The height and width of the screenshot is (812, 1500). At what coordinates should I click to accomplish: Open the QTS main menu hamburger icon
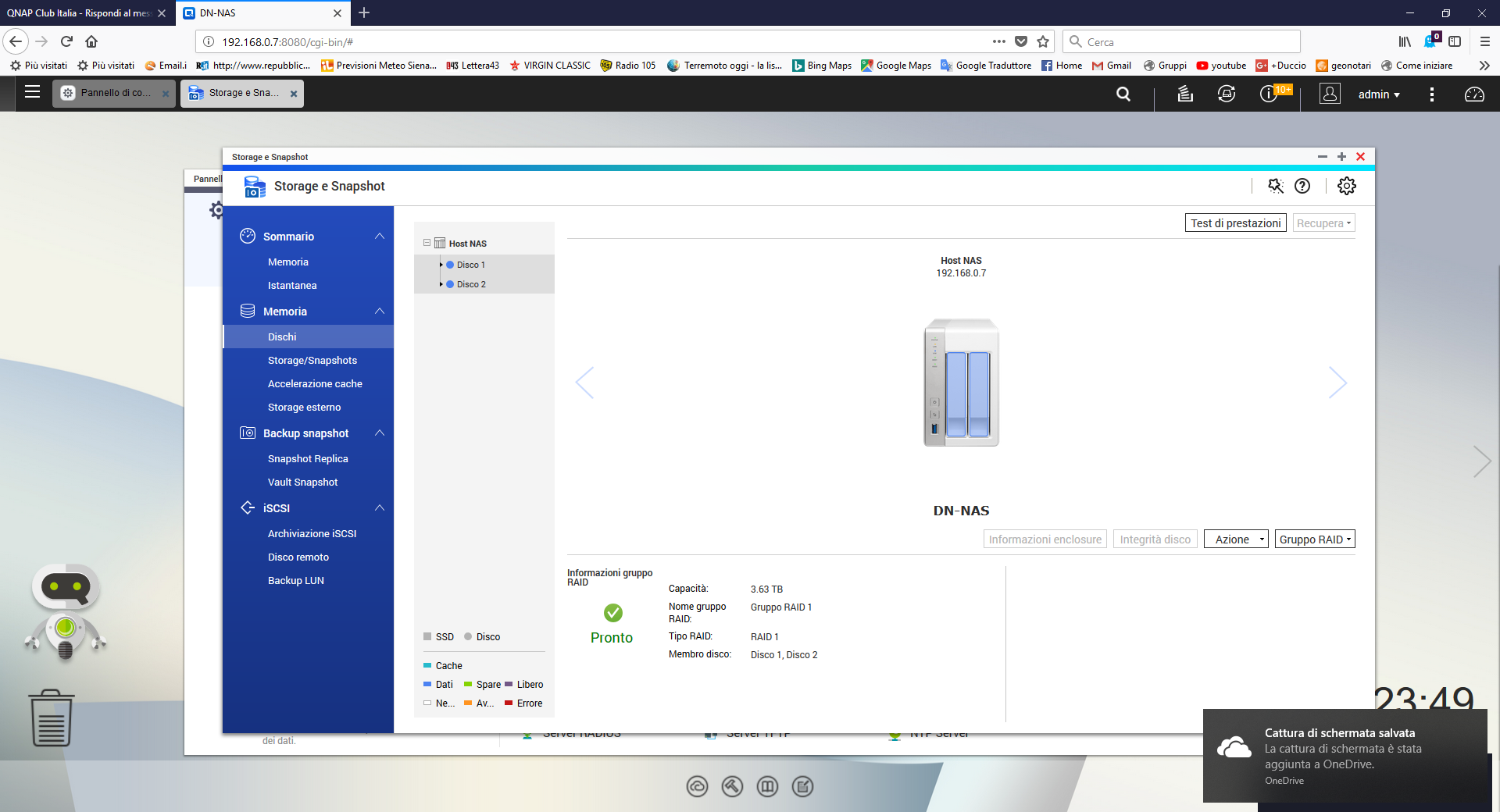32,92
